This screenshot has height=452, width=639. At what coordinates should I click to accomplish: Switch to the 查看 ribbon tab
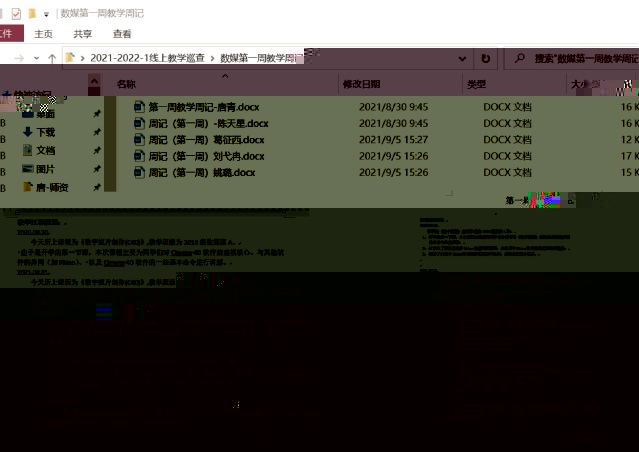(122, 34)
